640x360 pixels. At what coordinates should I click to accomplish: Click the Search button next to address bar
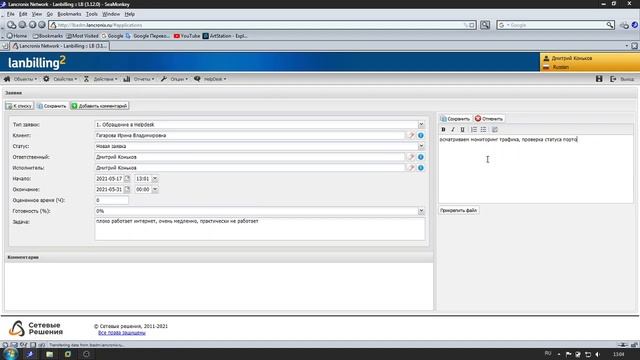point(485,25)
